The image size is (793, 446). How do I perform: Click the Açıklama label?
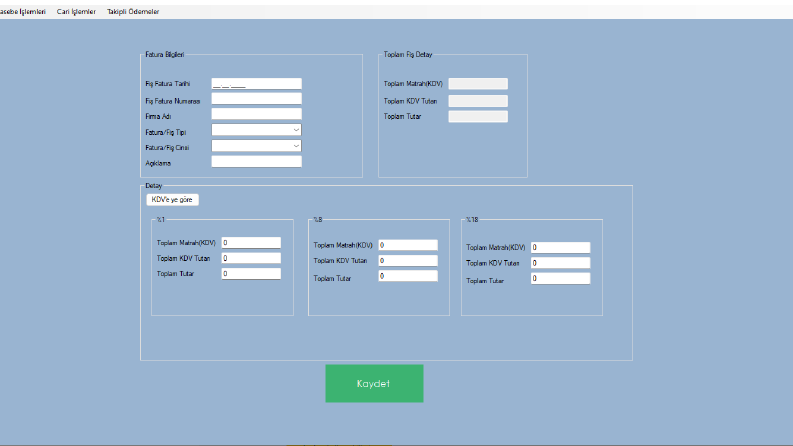tap(158, 163)
